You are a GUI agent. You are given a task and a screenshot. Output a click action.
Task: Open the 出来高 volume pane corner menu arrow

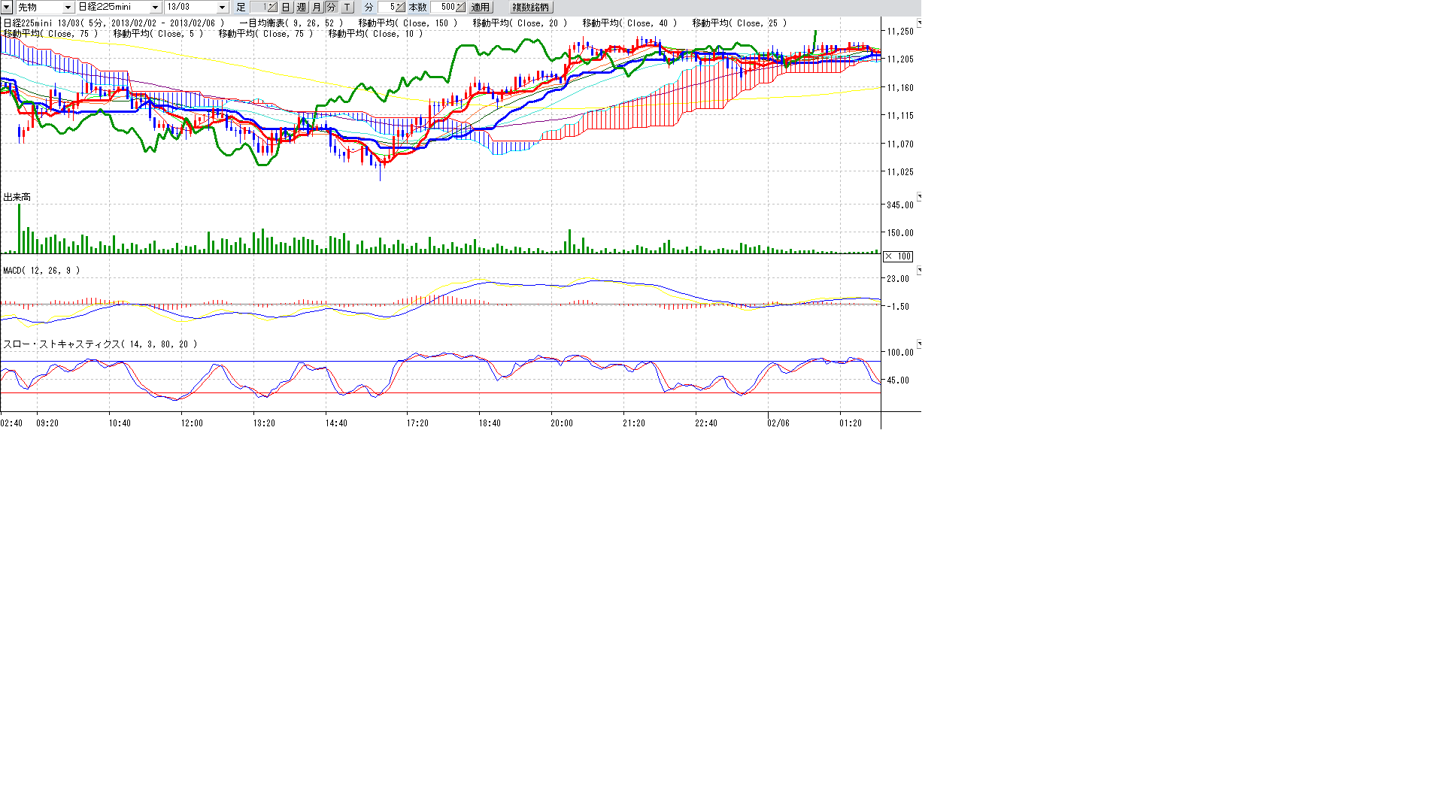pos(918,196)
